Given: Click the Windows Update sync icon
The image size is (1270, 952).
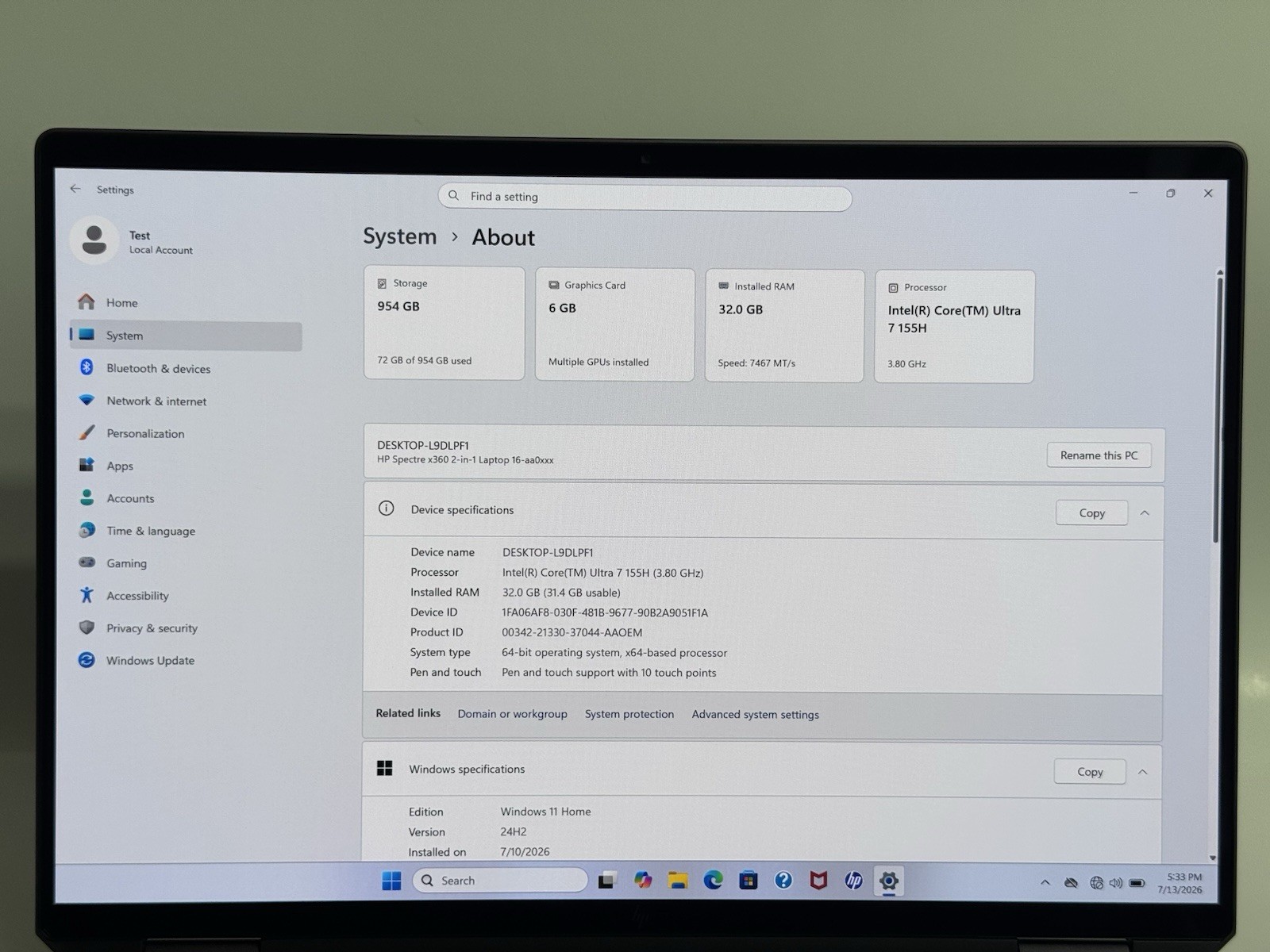Looking at the screenshot, I should [x=87, y=660].
